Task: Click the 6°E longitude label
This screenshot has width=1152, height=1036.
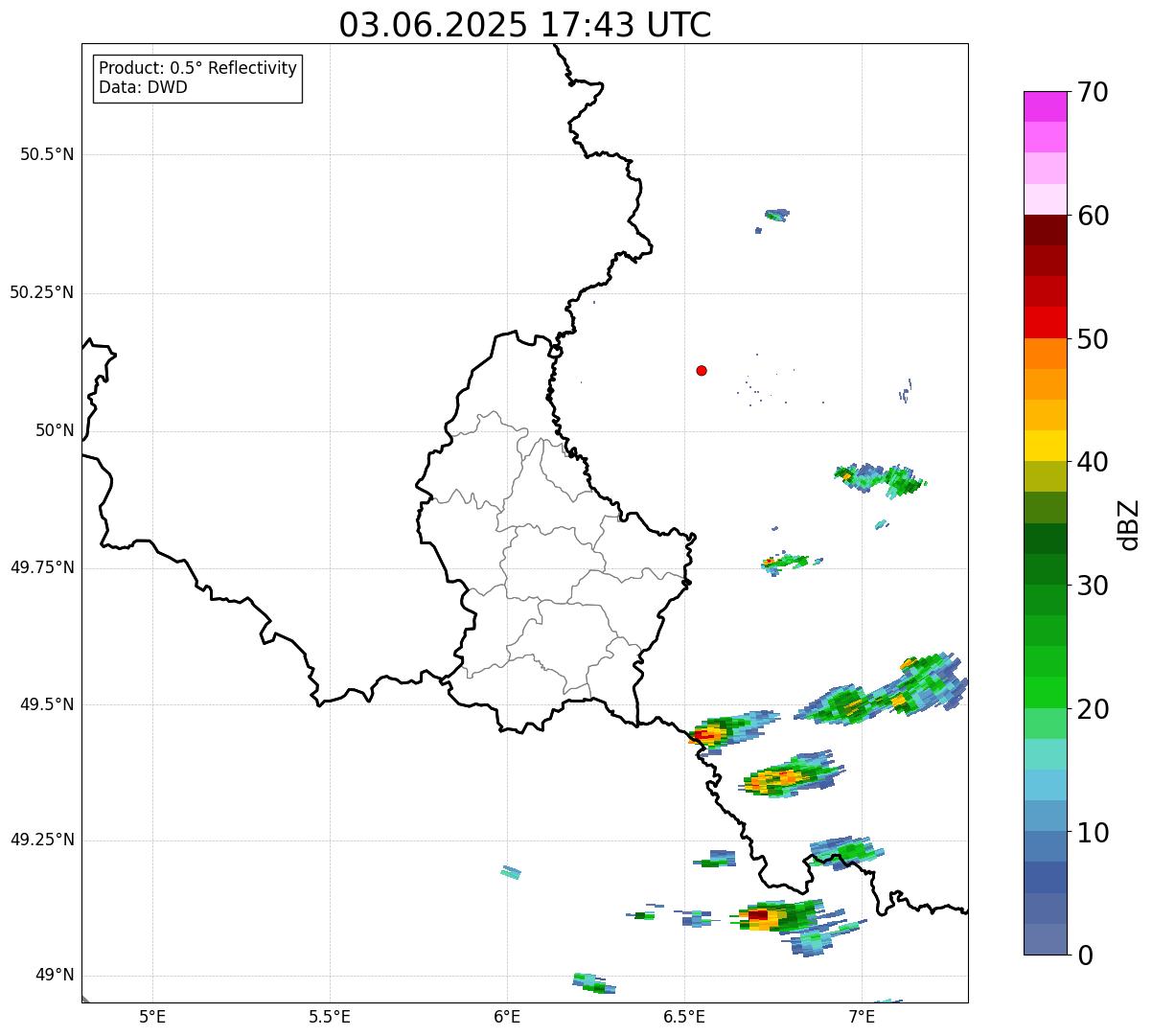Action: click(507, 1016)
